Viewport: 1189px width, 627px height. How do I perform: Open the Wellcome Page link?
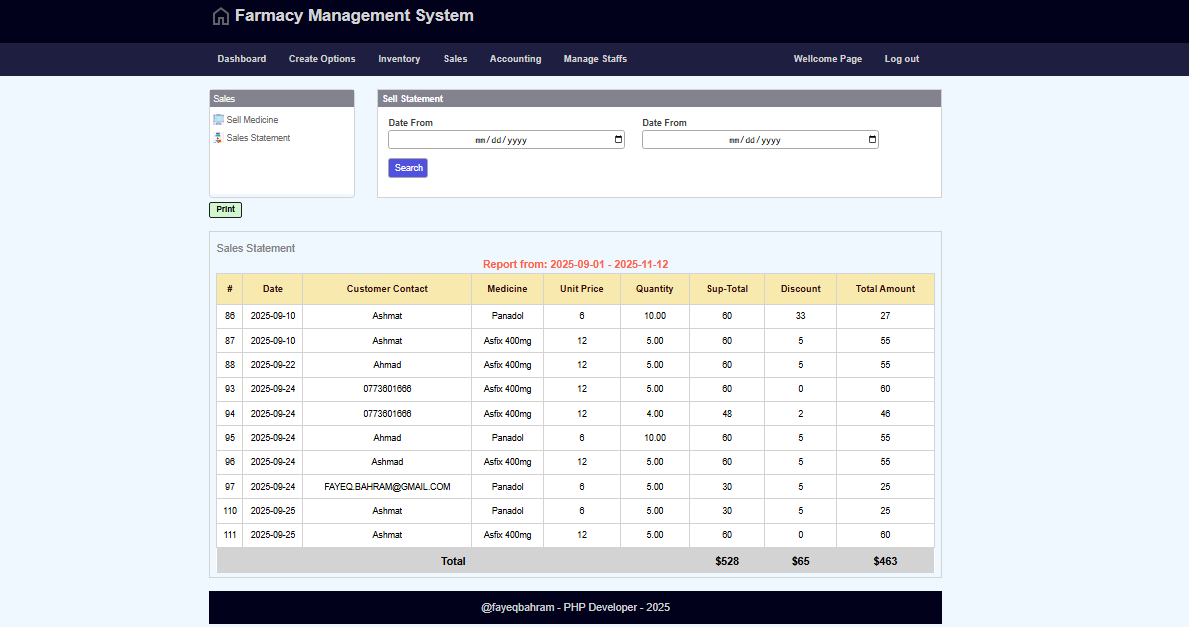pos(827,59)
